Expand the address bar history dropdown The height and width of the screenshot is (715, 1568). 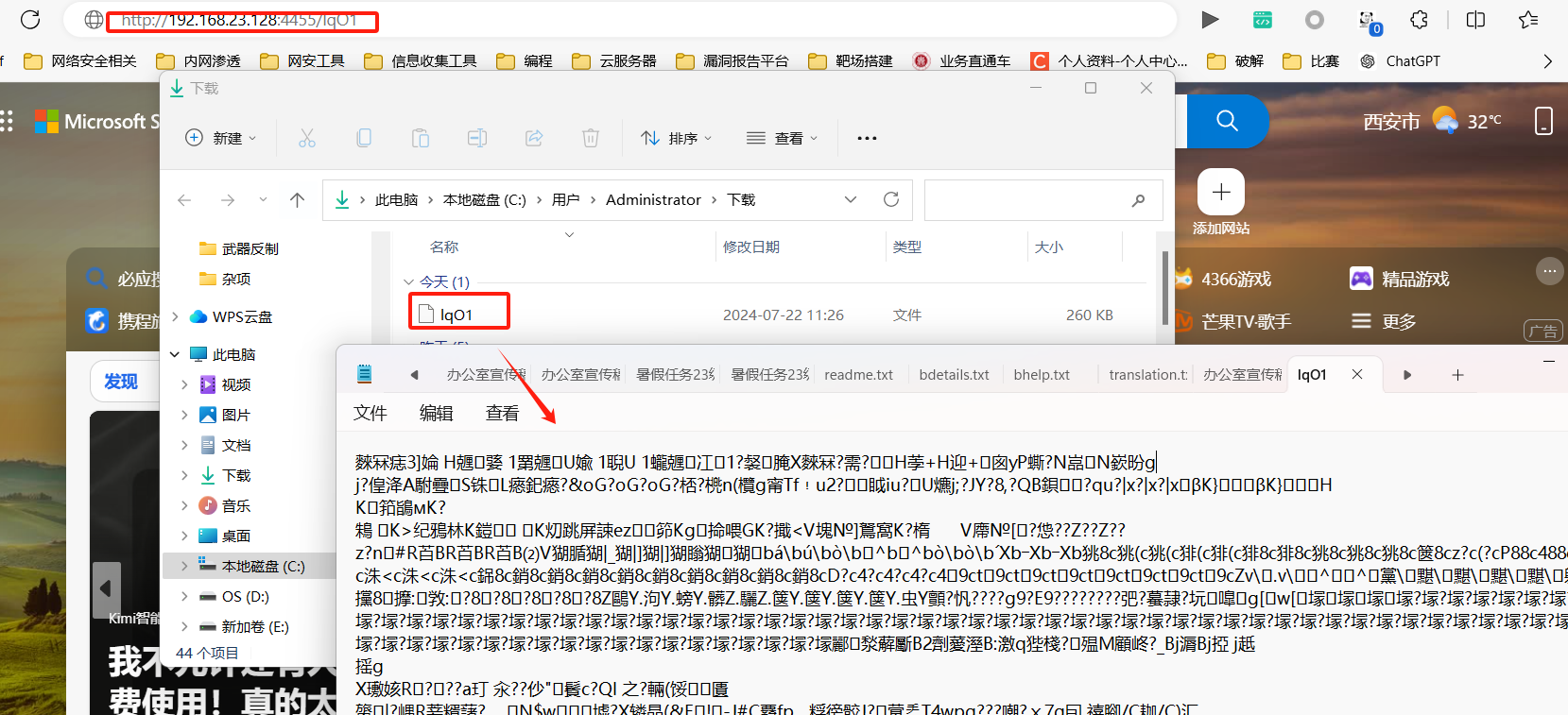(851, 199)
